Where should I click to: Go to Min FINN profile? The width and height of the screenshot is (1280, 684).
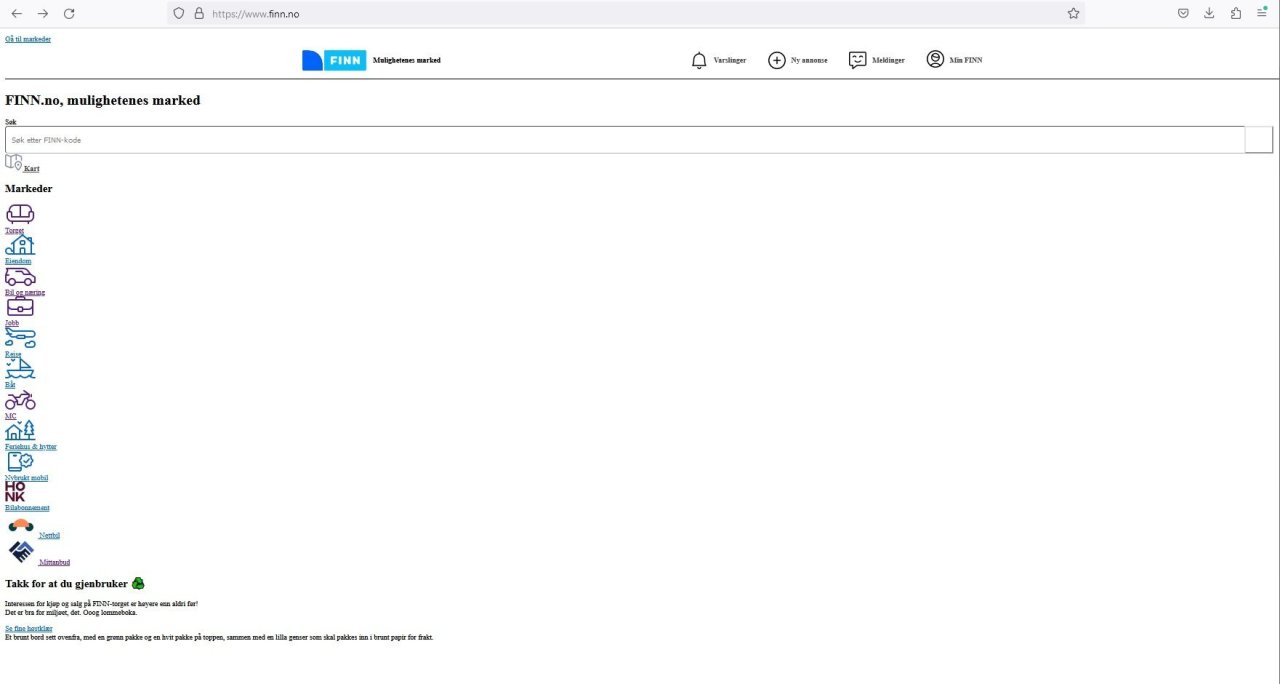click(954, 60)
